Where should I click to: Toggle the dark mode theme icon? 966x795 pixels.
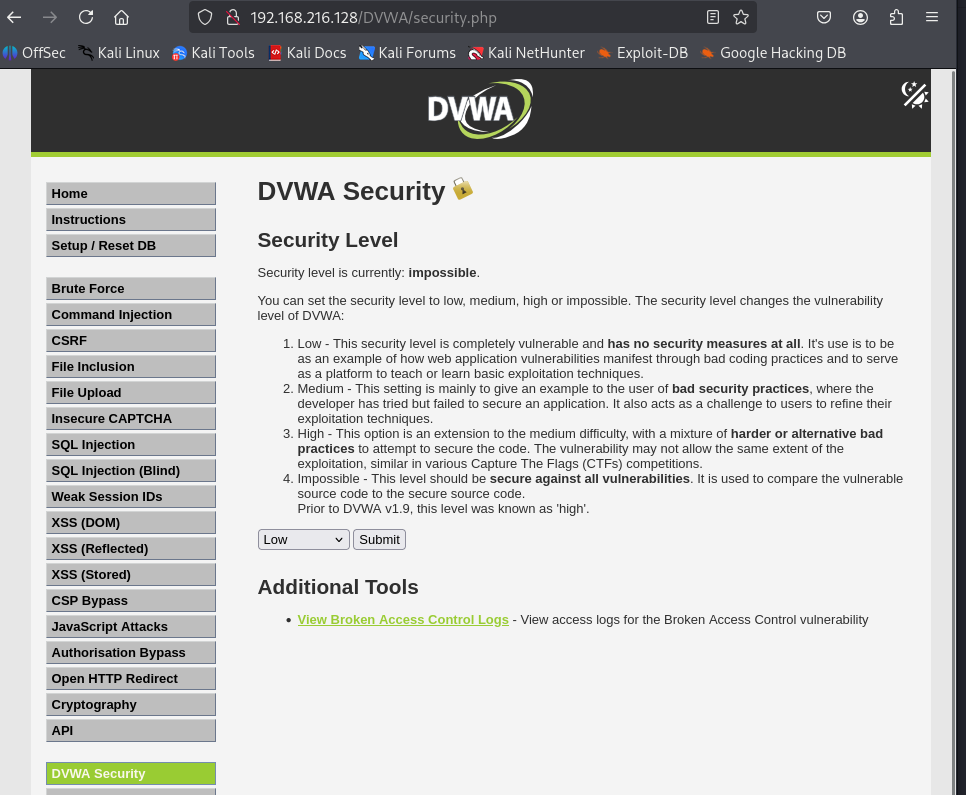915,95
